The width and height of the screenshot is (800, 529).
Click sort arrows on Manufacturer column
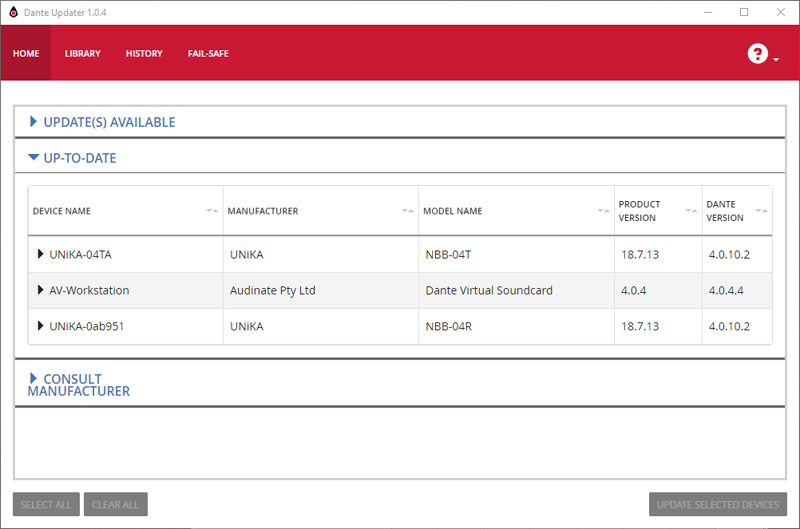coord(407,211)
